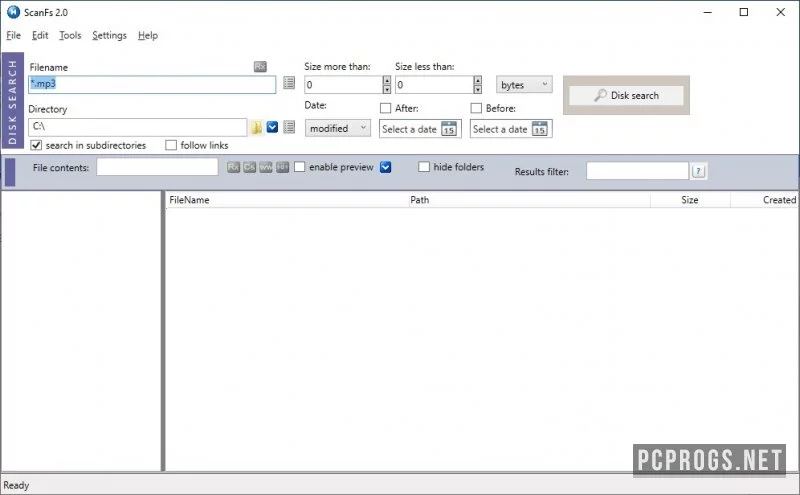Maximize the ScanFs window

[744, 12]
